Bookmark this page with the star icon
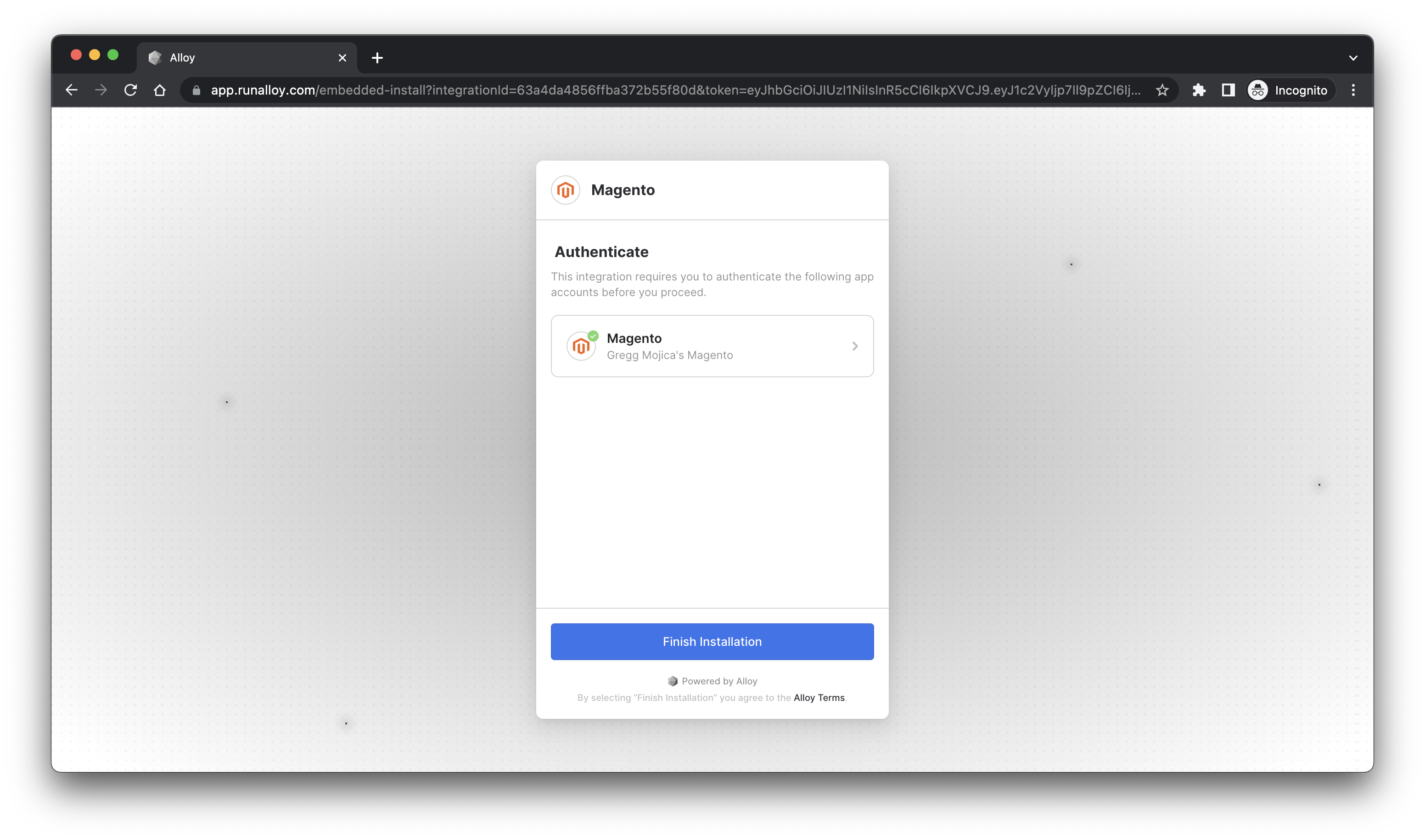 1162,90
